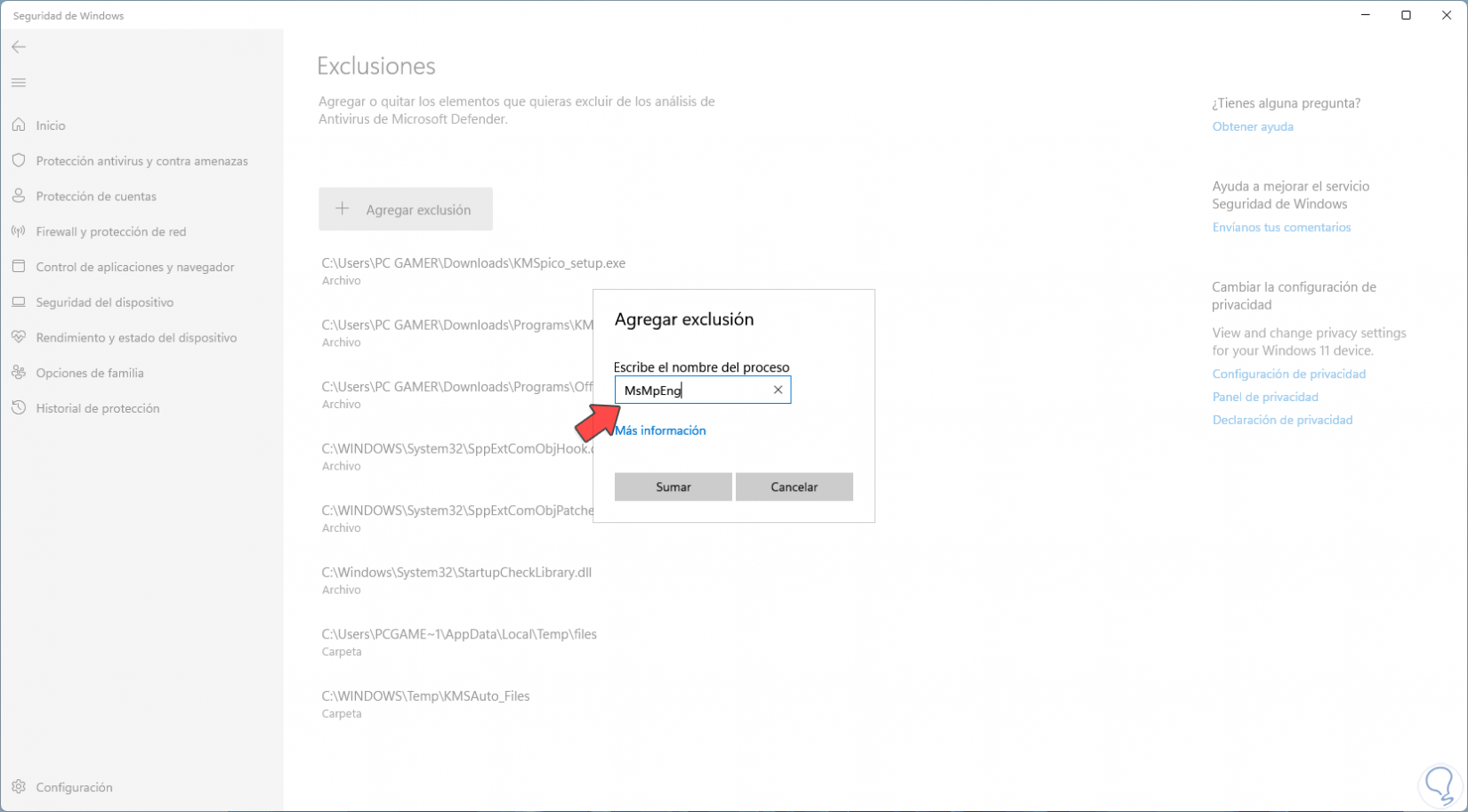This screenshot has width=1468, height=812.
Task: Click the device security laptop icon
Action: point(19,302)
